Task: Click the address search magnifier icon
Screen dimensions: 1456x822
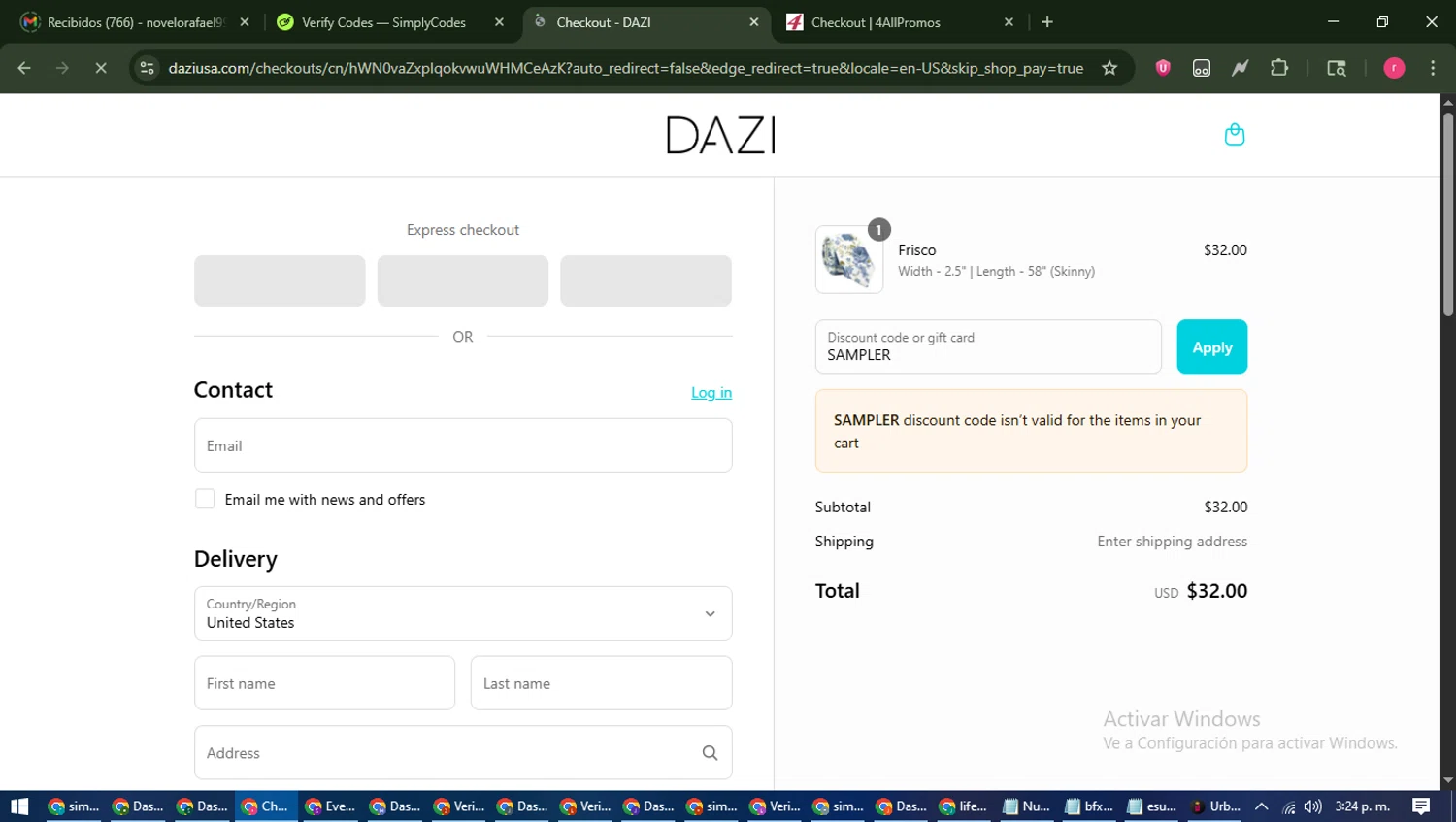Action: tap(710, 753)
